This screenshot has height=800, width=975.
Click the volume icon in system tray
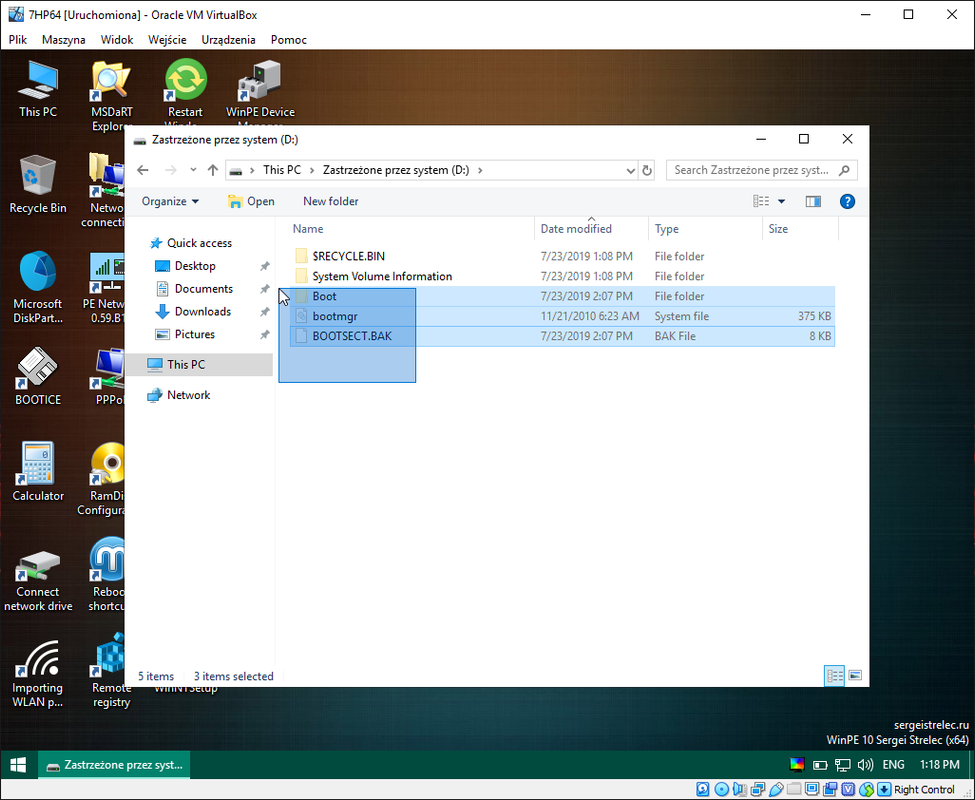865,765
